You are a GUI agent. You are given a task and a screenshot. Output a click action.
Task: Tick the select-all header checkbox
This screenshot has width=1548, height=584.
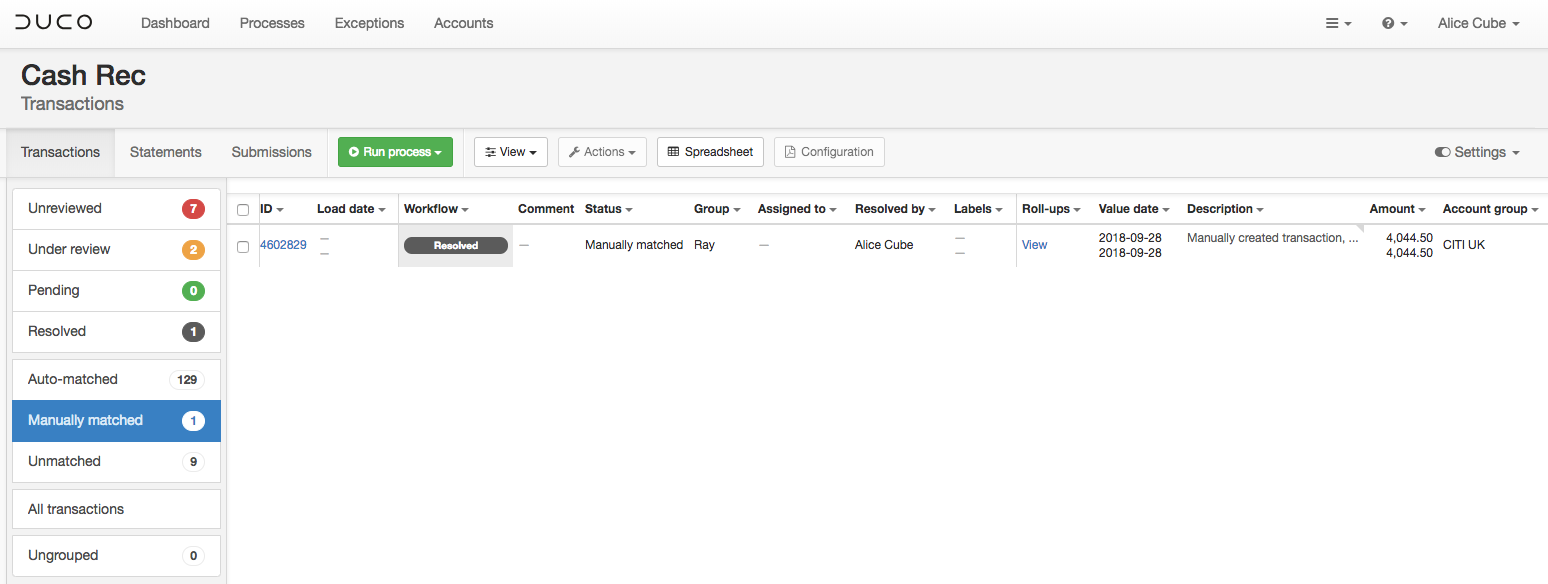(243, 210)
